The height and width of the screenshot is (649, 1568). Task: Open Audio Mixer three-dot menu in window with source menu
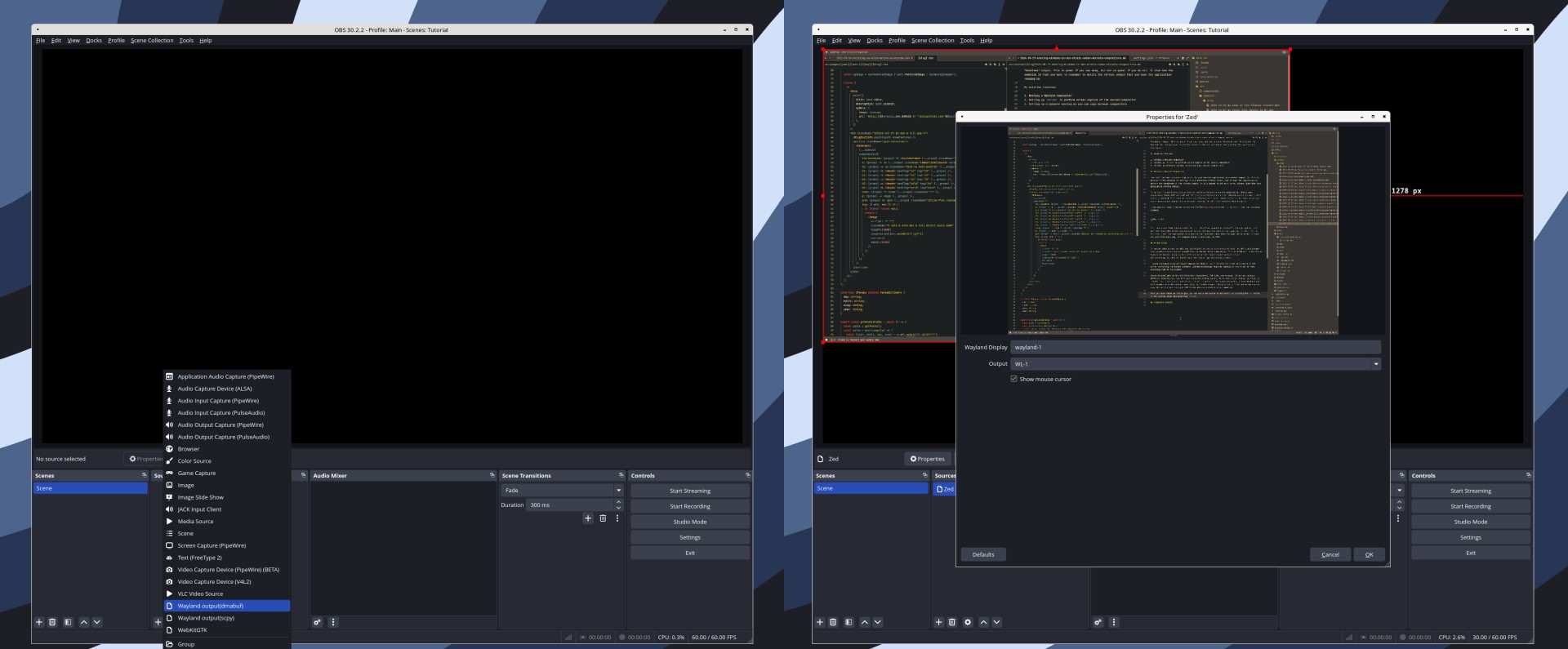[333, 622]
